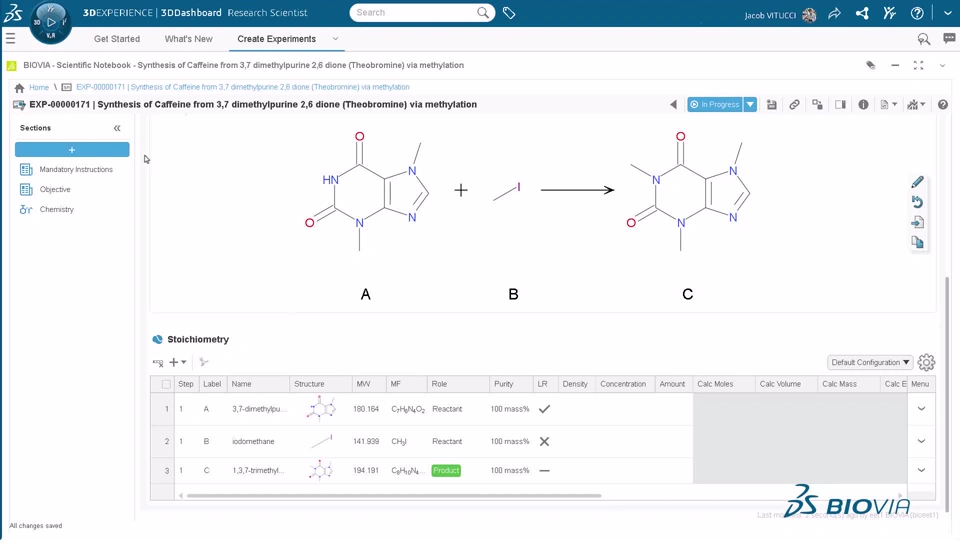Click the delete row icon in stoichiometry toolbar
Image resolution: width=960 pixels, height=540 pixels.
(158, 362)
